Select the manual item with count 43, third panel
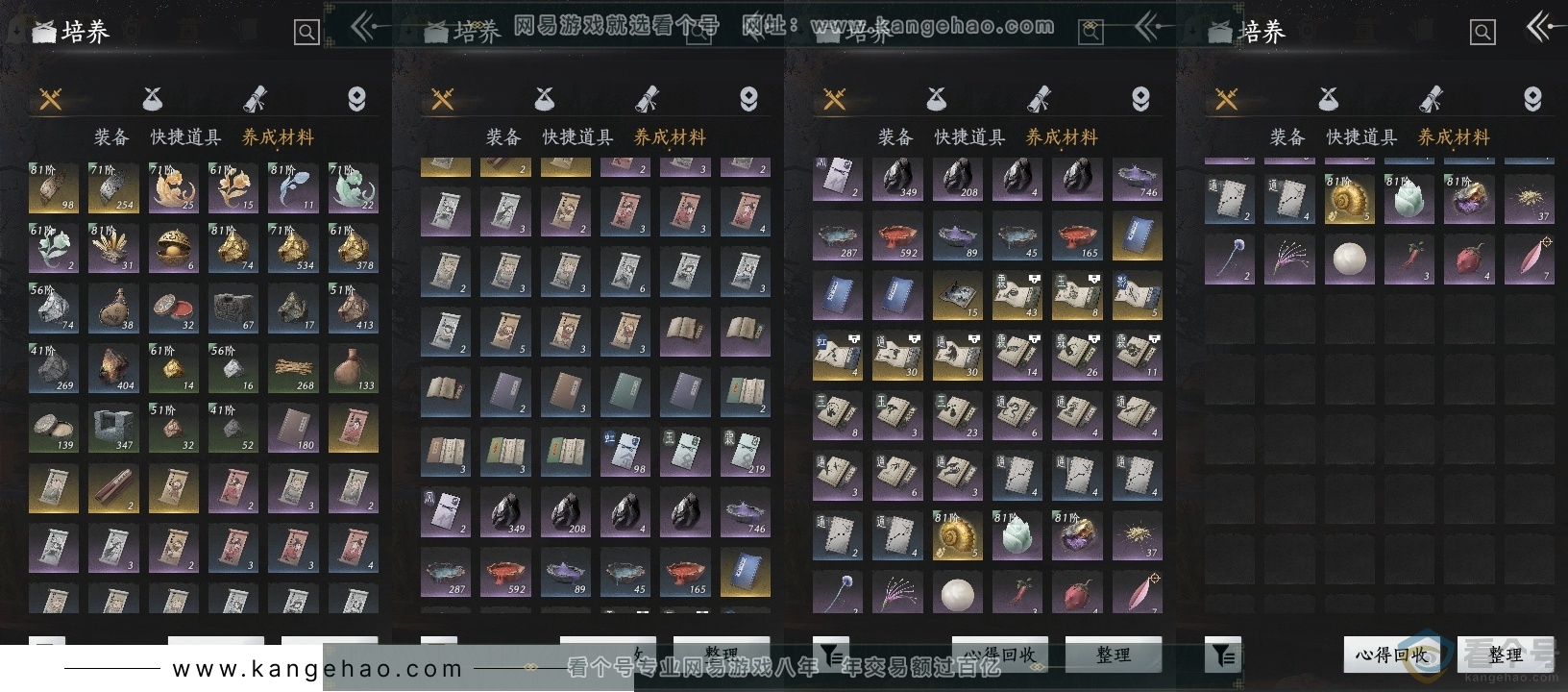Image resolution: width=1568 pixels, height=692 pixels. pyautogui.click(x=1017, y=296)
